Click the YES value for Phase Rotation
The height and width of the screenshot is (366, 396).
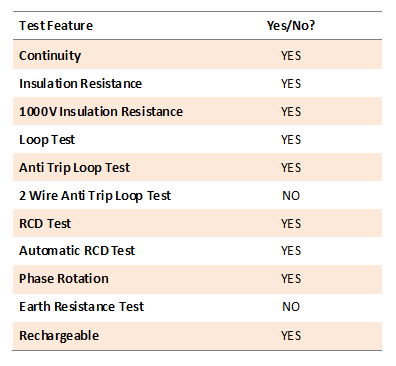coord(291,279)
